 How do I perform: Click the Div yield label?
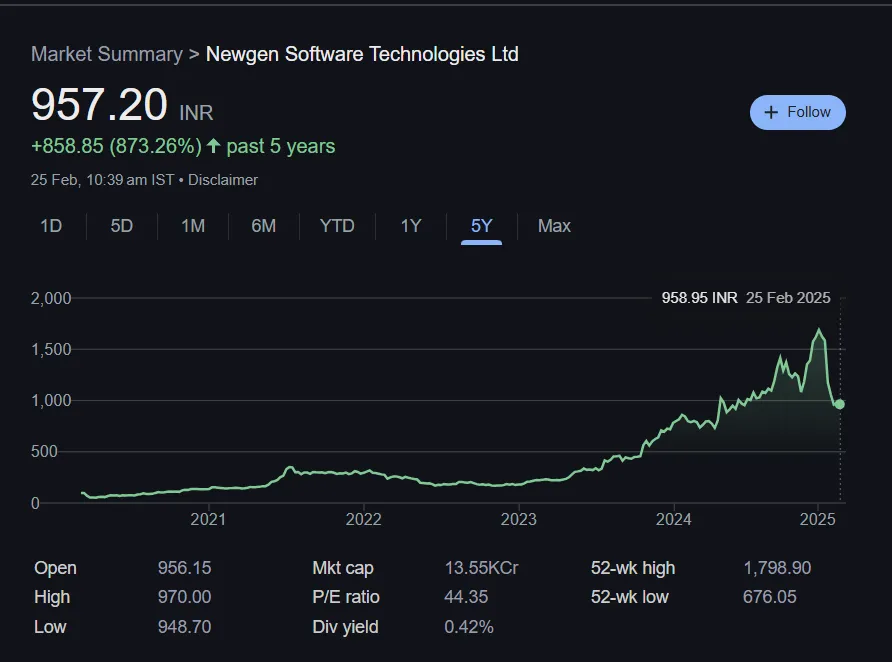click(345, 627)
